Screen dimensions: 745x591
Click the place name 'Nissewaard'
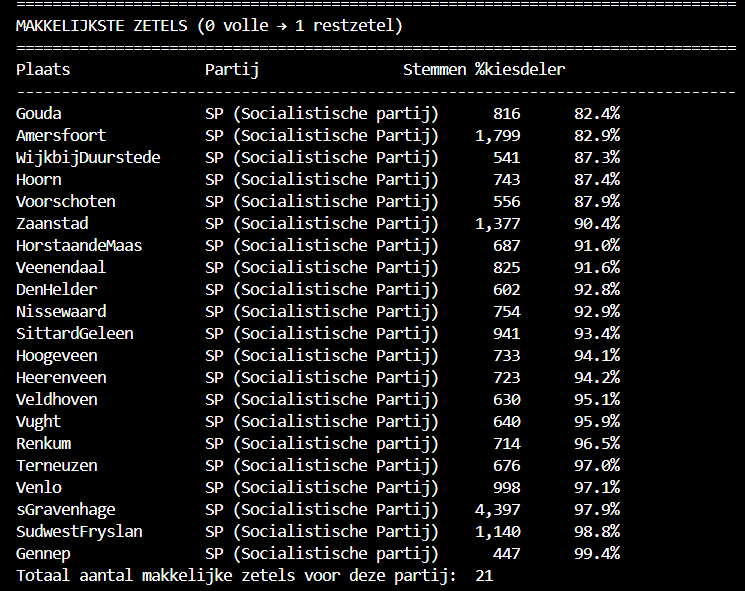[x=61, y=312]
